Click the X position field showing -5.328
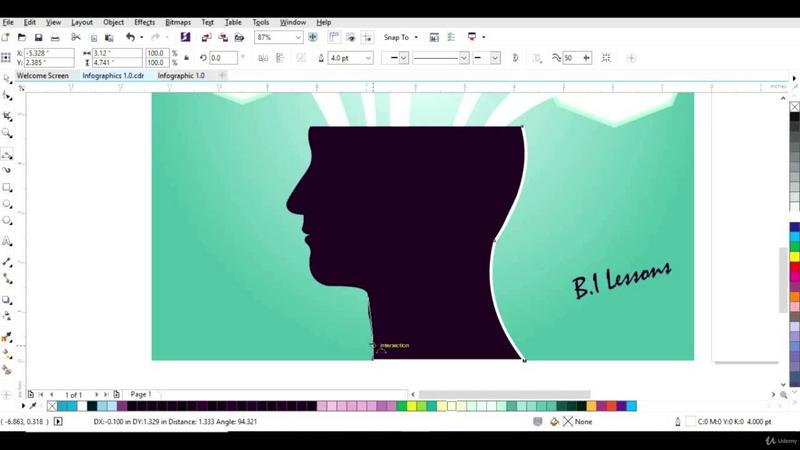This screenshot has width=800, height=450. coord(49,53)
